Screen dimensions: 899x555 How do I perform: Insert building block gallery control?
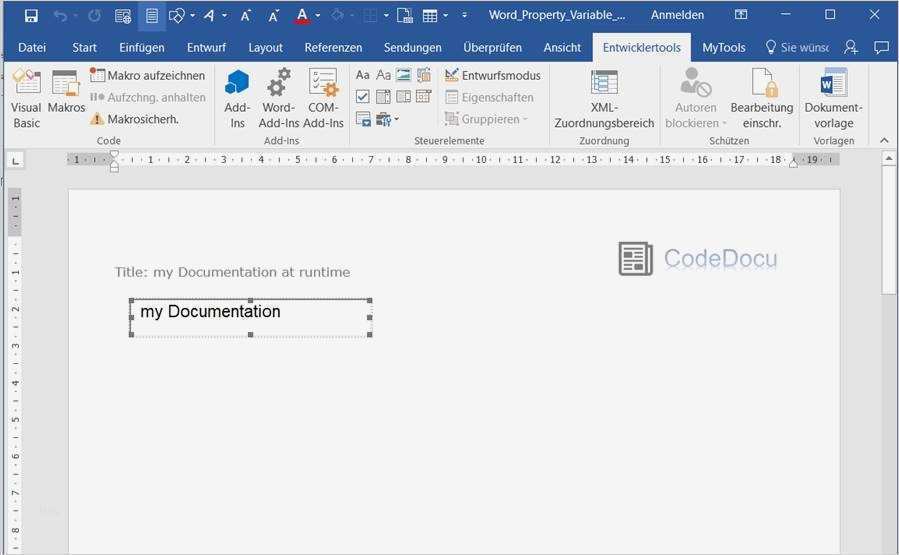[424, 75]
